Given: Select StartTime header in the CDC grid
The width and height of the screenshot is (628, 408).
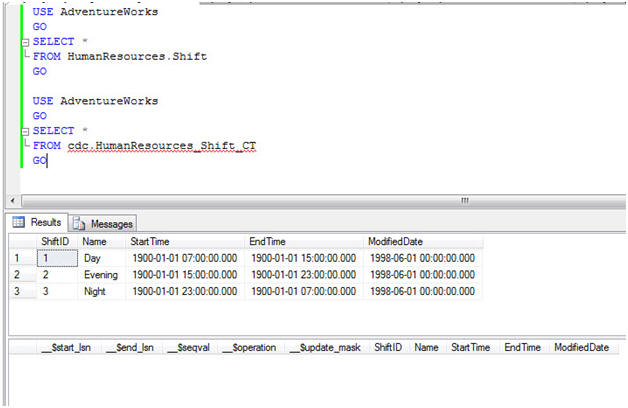Looking at the screenshot, I should point(471,348).
